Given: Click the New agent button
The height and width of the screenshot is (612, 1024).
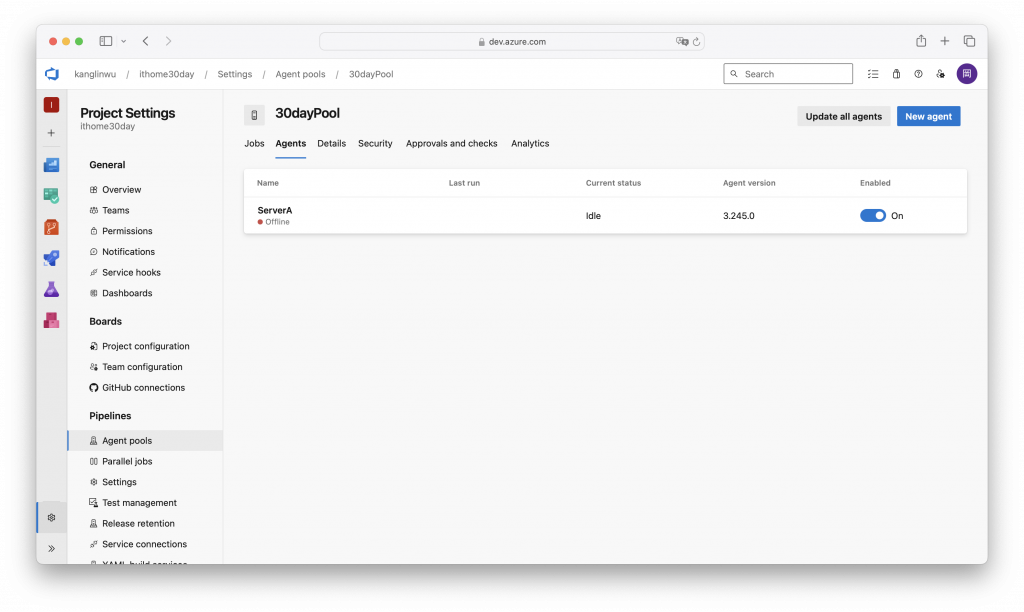Looking at the screenshot, I should coord(928,116).
